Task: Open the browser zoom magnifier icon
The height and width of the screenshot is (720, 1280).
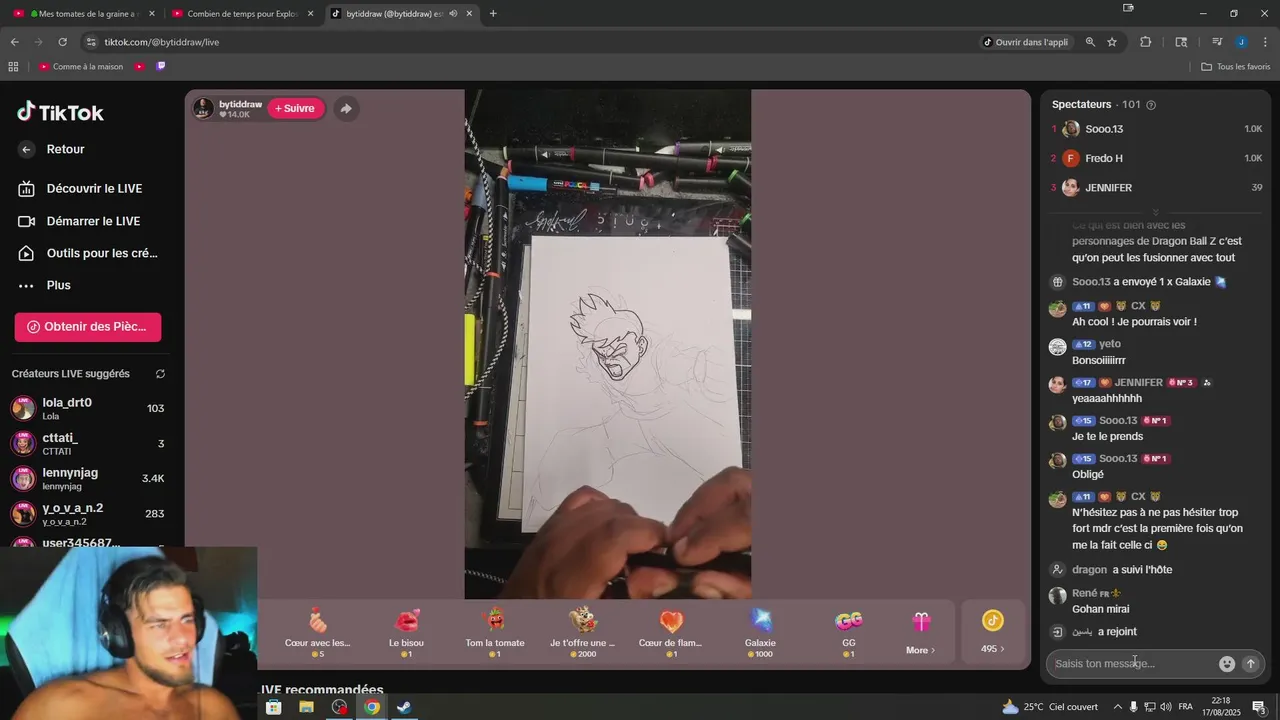Action: coord(1090,42)
